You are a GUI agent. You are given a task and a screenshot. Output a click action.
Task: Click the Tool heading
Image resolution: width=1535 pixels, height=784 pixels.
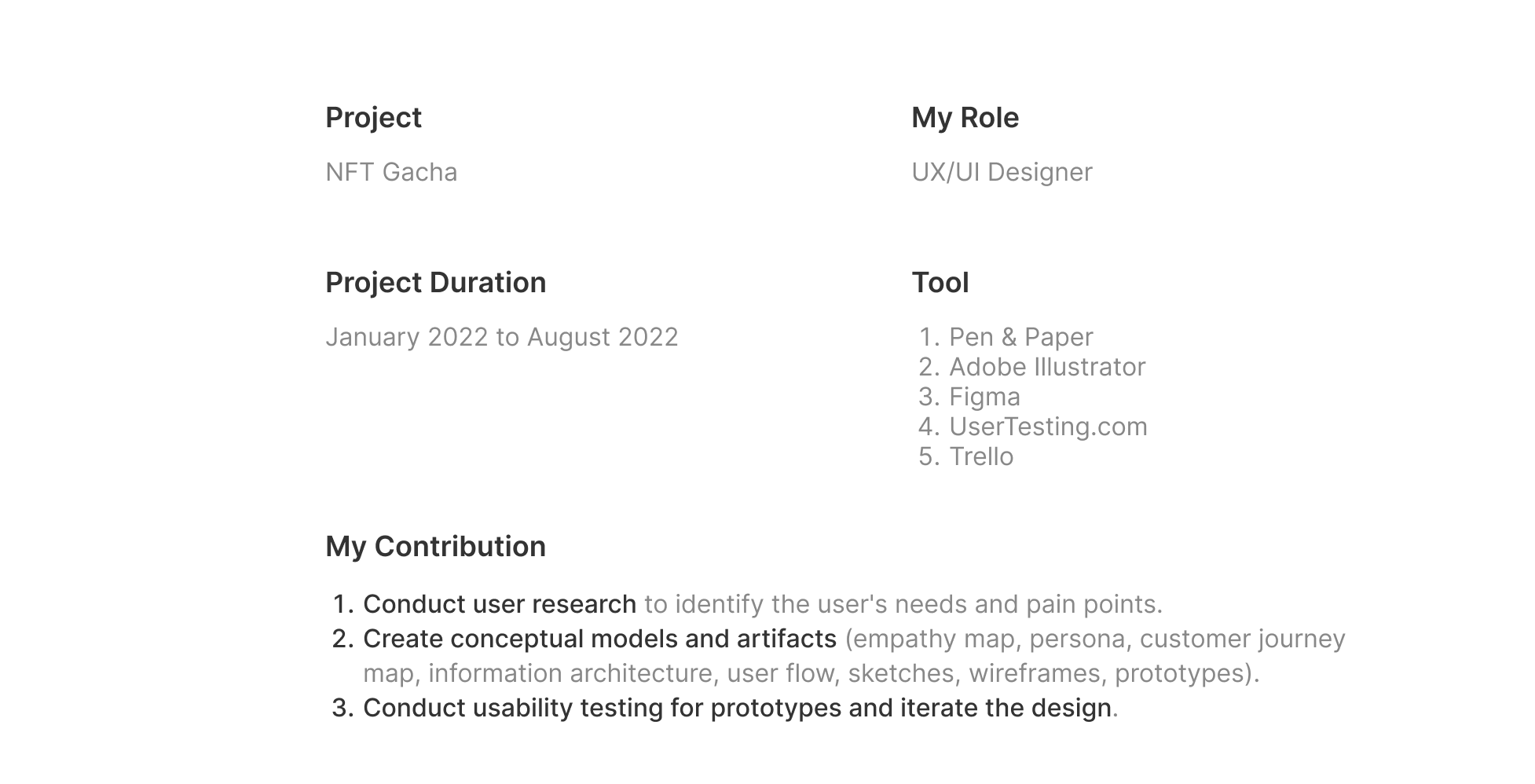(x=940, y=283)
